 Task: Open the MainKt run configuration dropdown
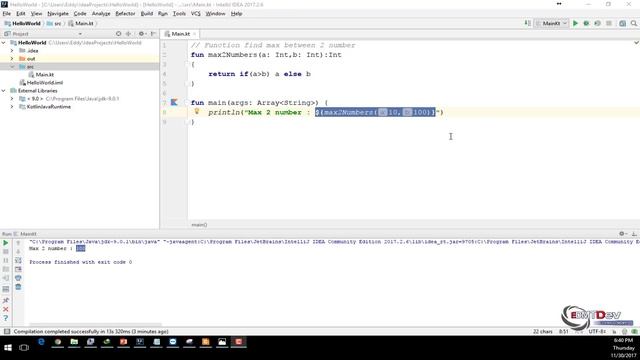552,23
